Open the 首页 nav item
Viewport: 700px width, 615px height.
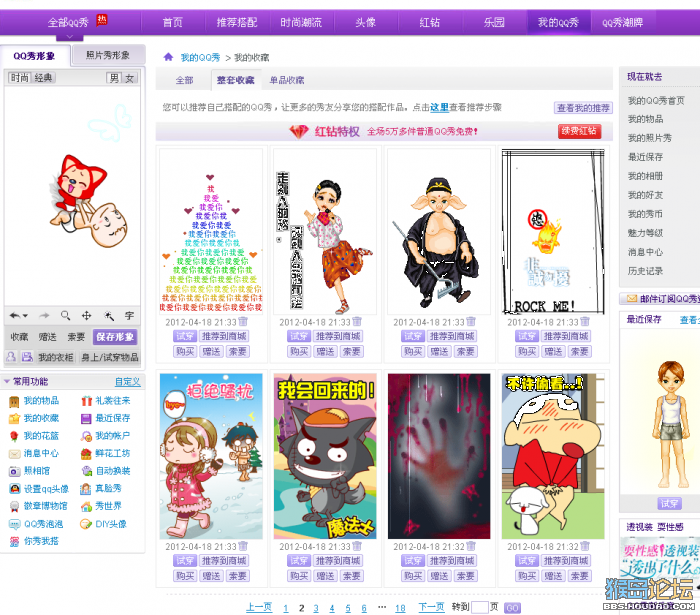pyautogui.click(x=173, y=22)
